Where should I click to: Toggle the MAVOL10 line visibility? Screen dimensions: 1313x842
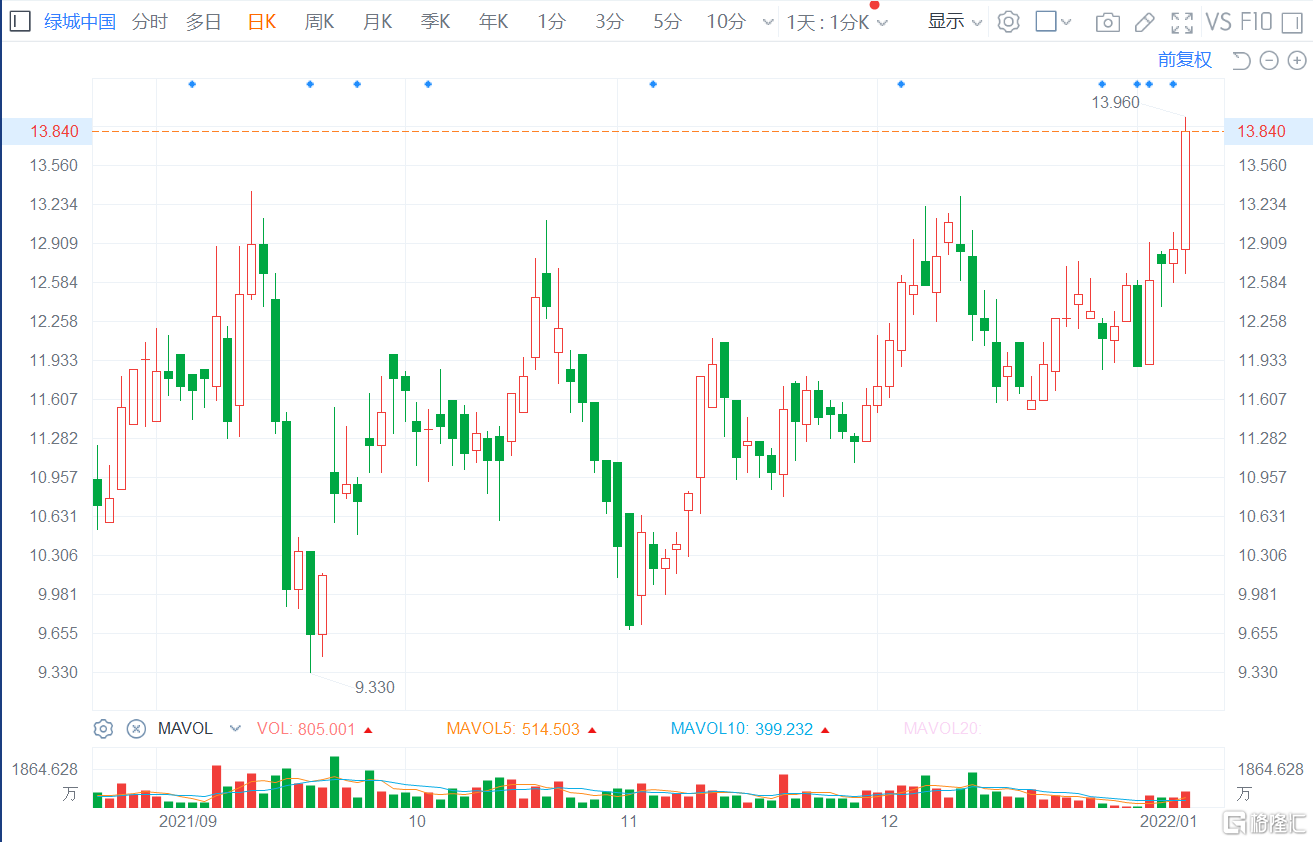pyautogui.click(x=741, y=729)
